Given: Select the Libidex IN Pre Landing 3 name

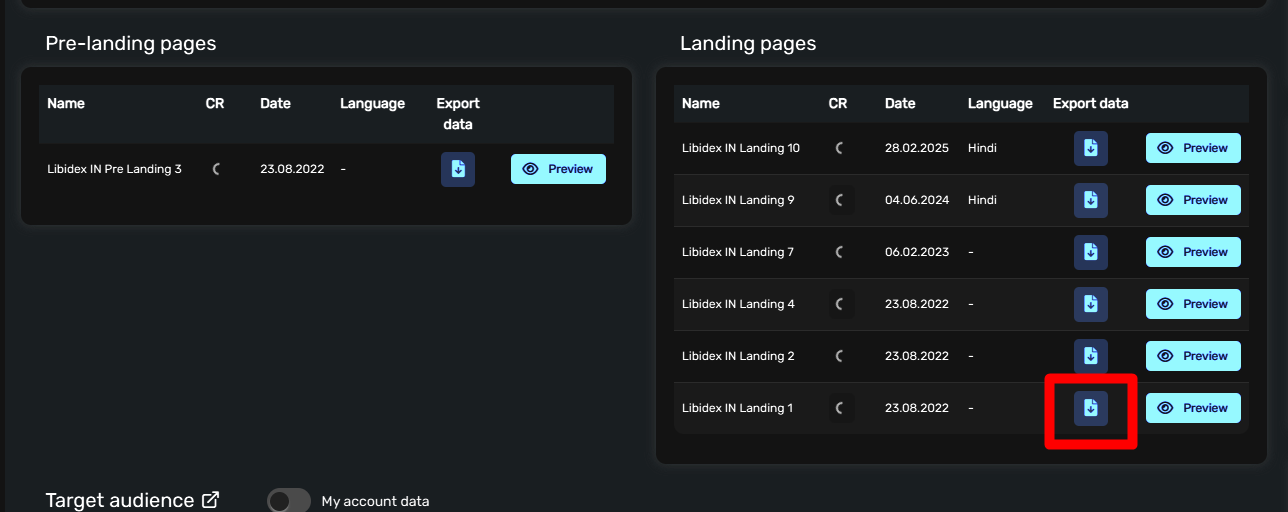Looking at the screenshot, I should pos(114,169).
